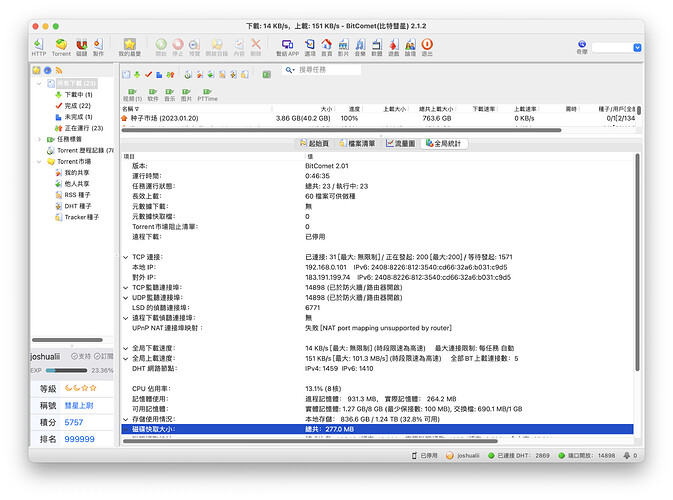This screenshot has height=500, width=673.
Task: Sort task list by 名稱 column header
Action: coord(196,109)
